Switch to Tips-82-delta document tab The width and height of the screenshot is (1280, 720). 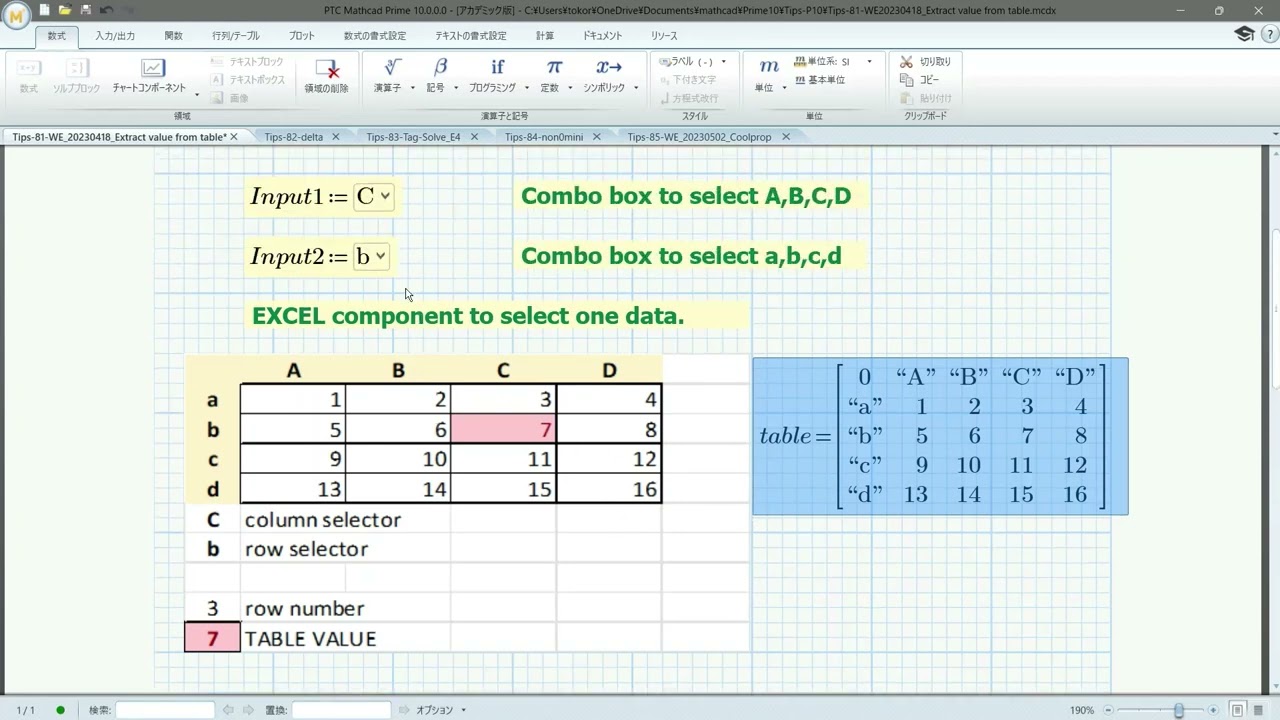293,137
